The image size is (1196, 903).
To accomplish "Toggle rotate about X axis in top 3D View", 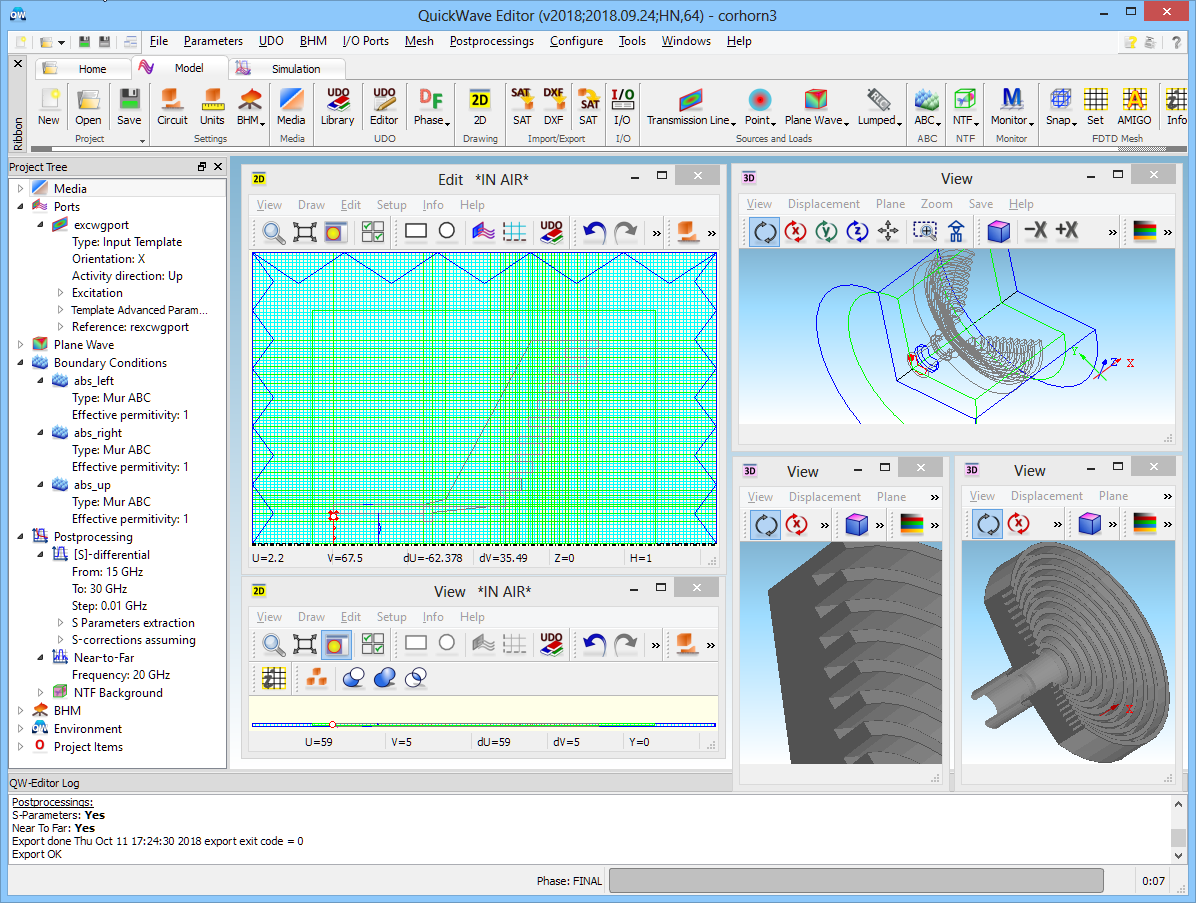I will 796,231.
